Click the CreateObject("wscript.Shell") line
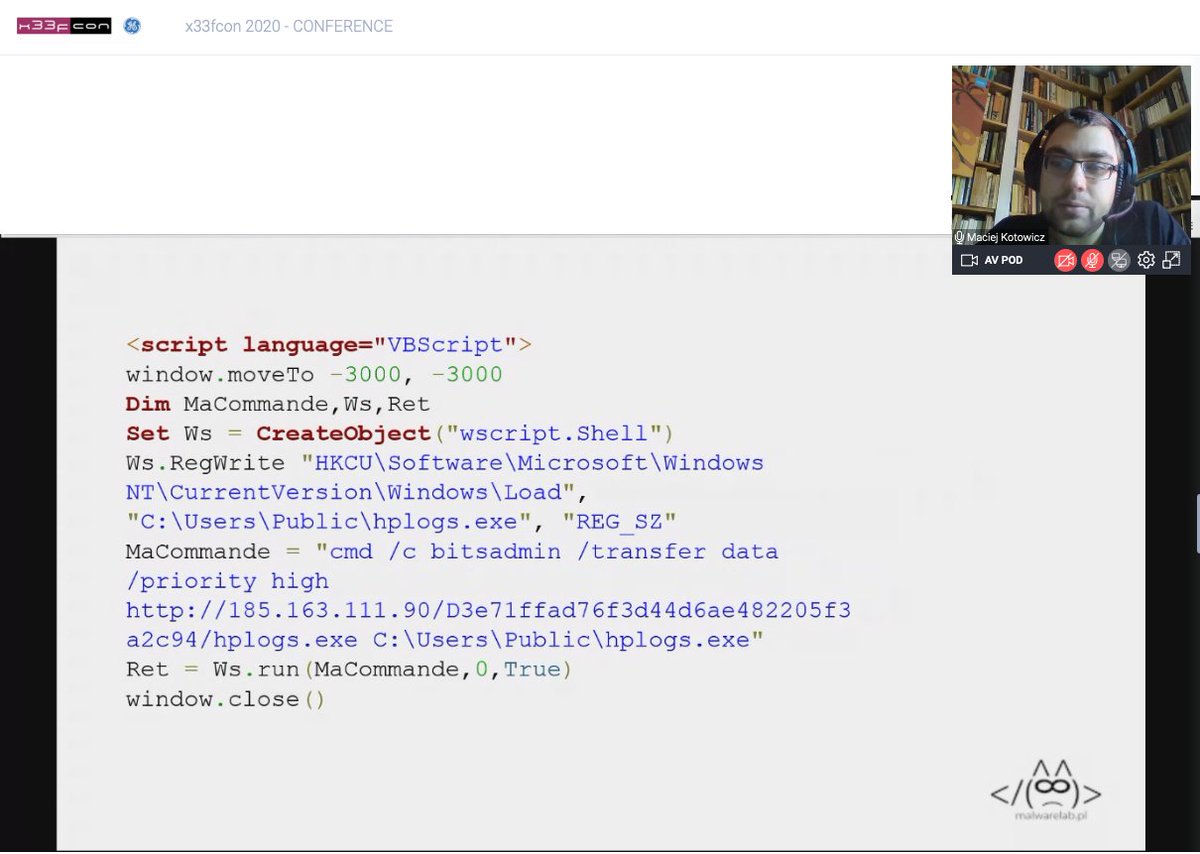Image resolution: width=1200 pixels, height=854 pixels. point(401,434)
